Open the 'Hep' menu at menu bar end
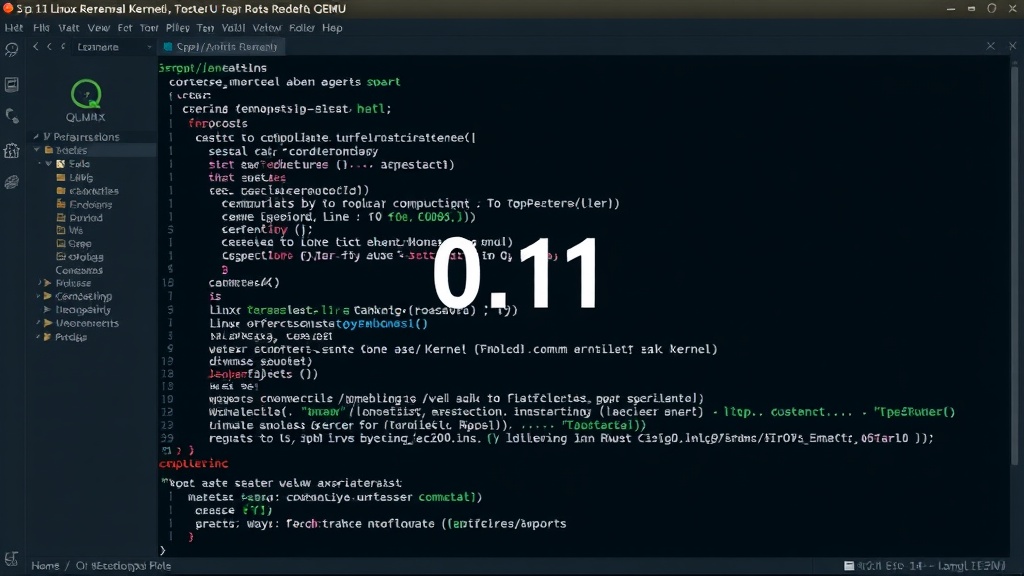The image size is (1024, 576). coord(332,27)
